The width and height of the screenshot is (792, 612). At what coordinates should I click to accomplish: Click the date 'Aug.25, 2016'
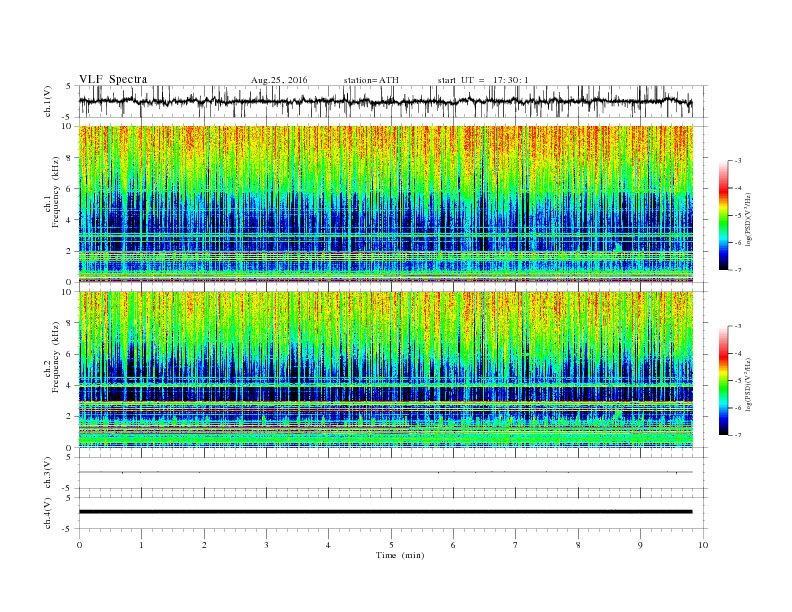[279, 80]
